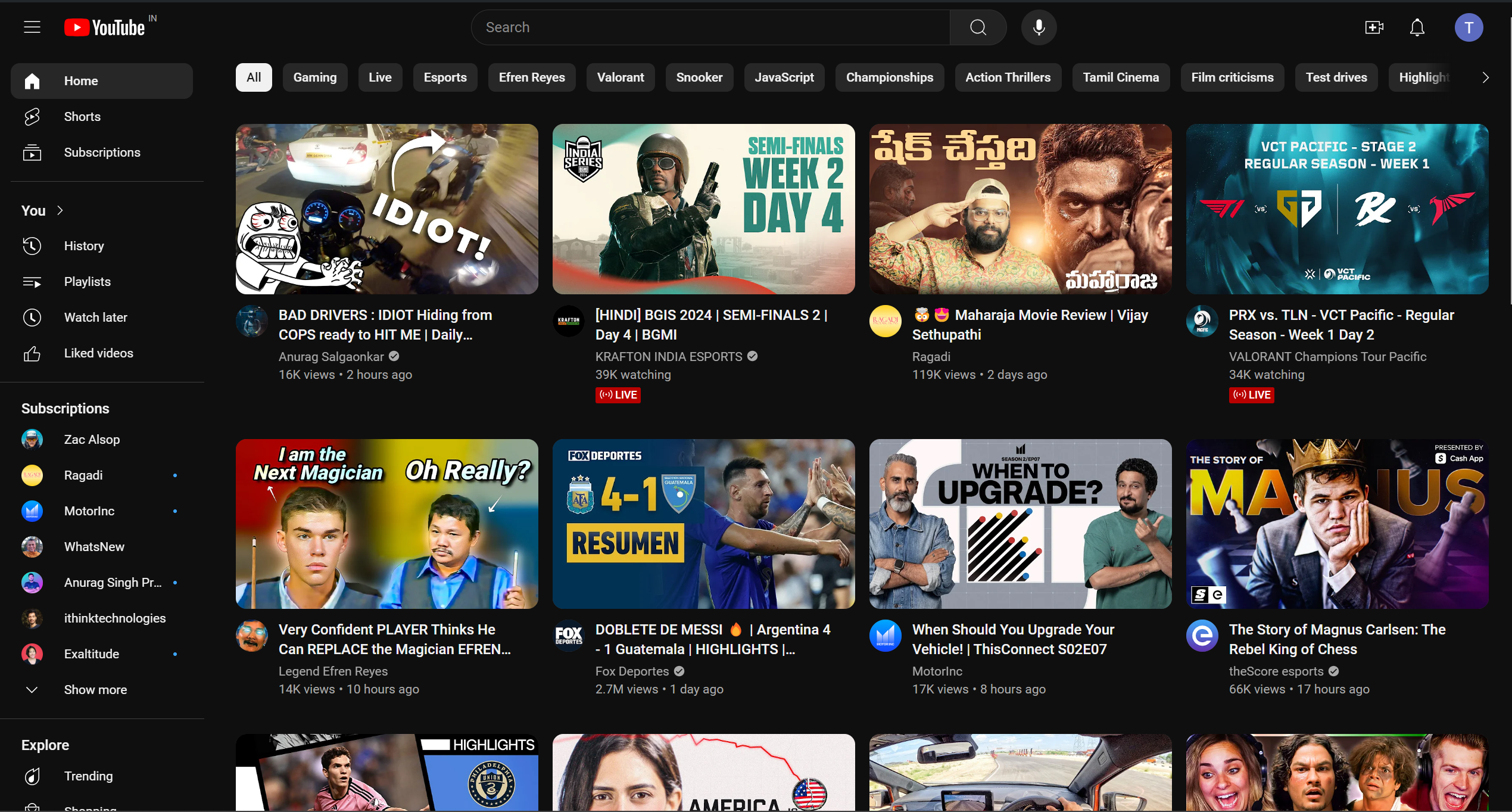Image resolution: width=1512 pixels, height=812 pixels.
Task: Select the Film criticisms chip
Action: tap(1232, 77)
